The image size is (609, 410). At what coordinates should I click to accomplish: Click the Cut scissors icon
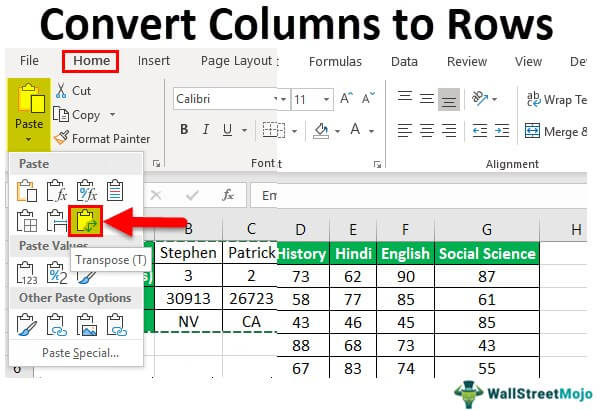pyautogui.click(x=59, y=90)
